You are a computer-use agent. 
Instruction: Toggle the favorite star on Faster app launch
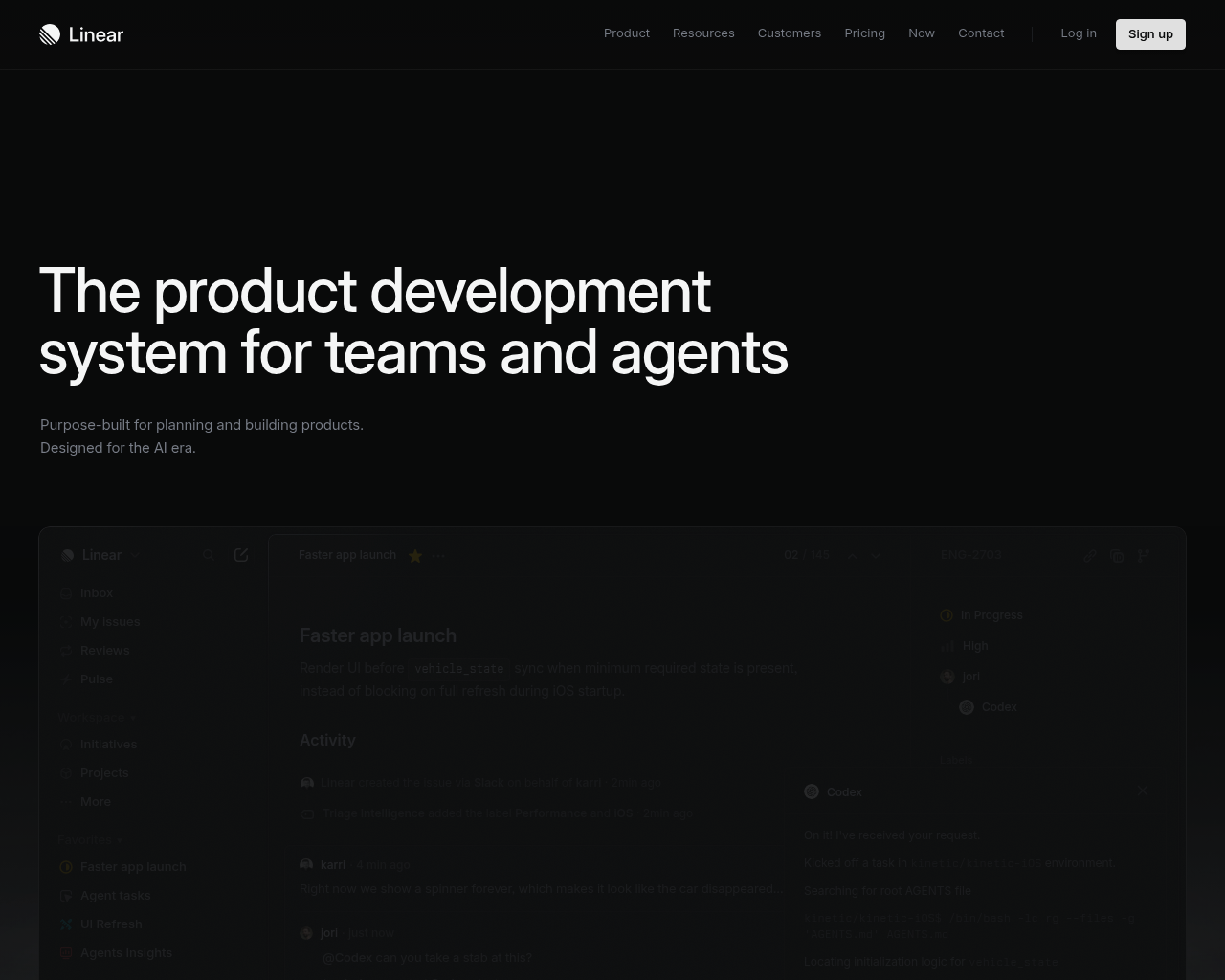(415, 555)
